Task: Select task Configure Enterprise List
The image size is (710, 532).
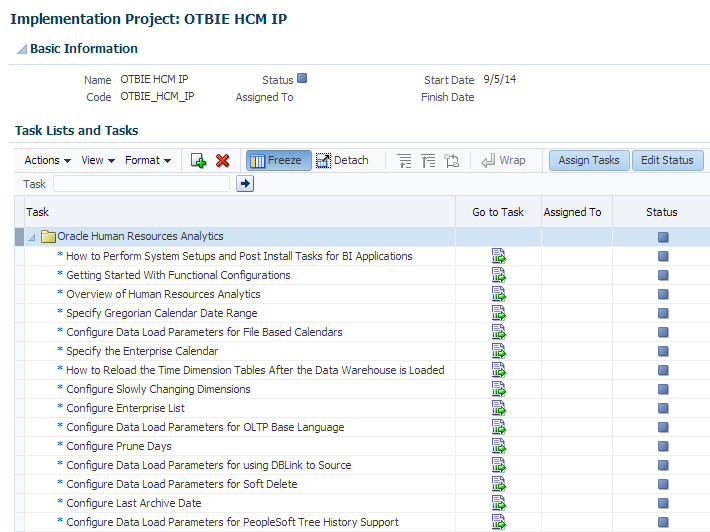Action: coord(125,408)
